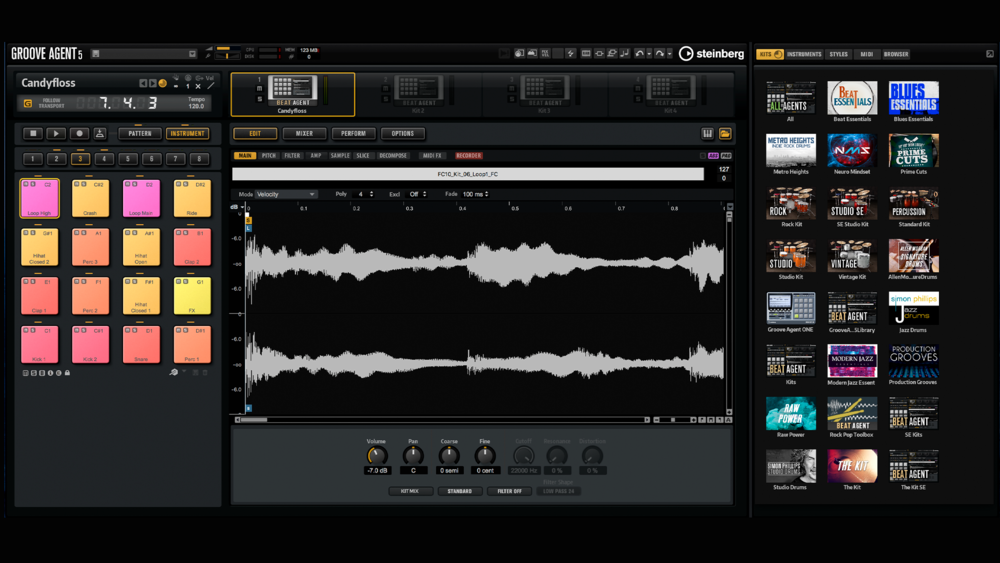This screenshot has height=563, width=1000.
Task: Switch to the Filter edit tab
Action: coord(292,156)
